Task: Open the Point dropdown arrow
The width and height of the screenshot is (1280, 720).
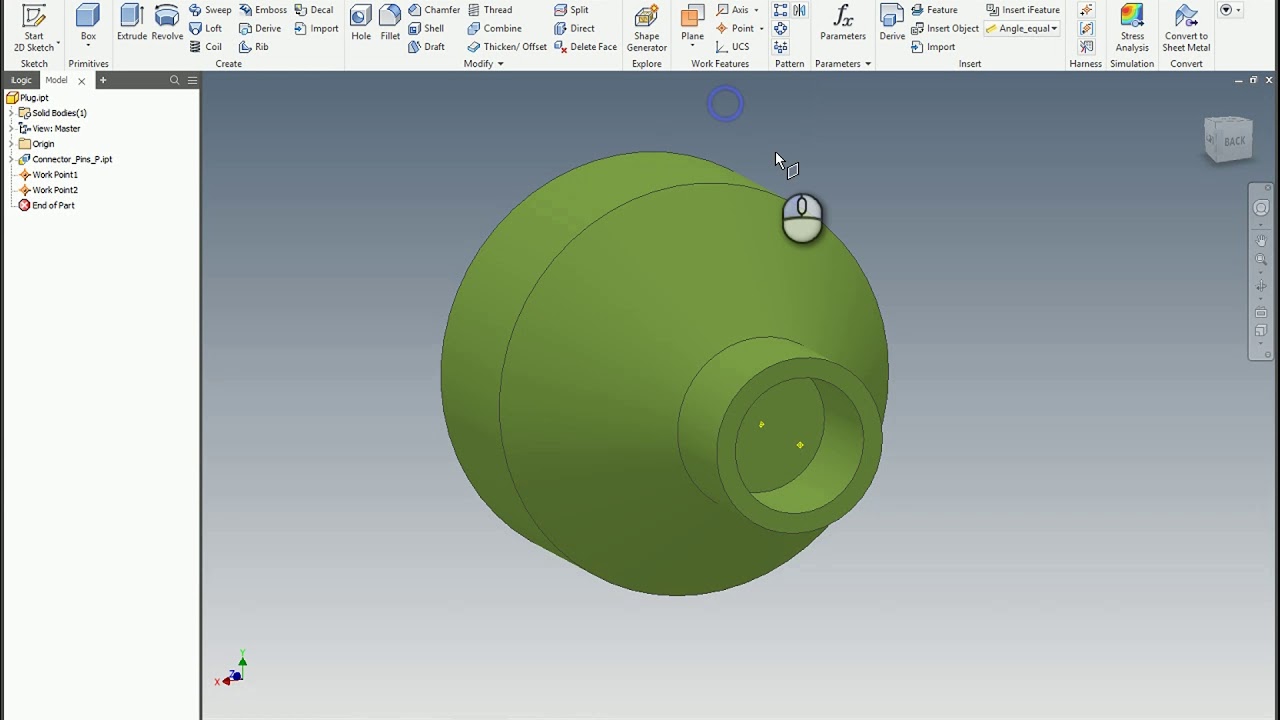Action: tap(762, 28)
